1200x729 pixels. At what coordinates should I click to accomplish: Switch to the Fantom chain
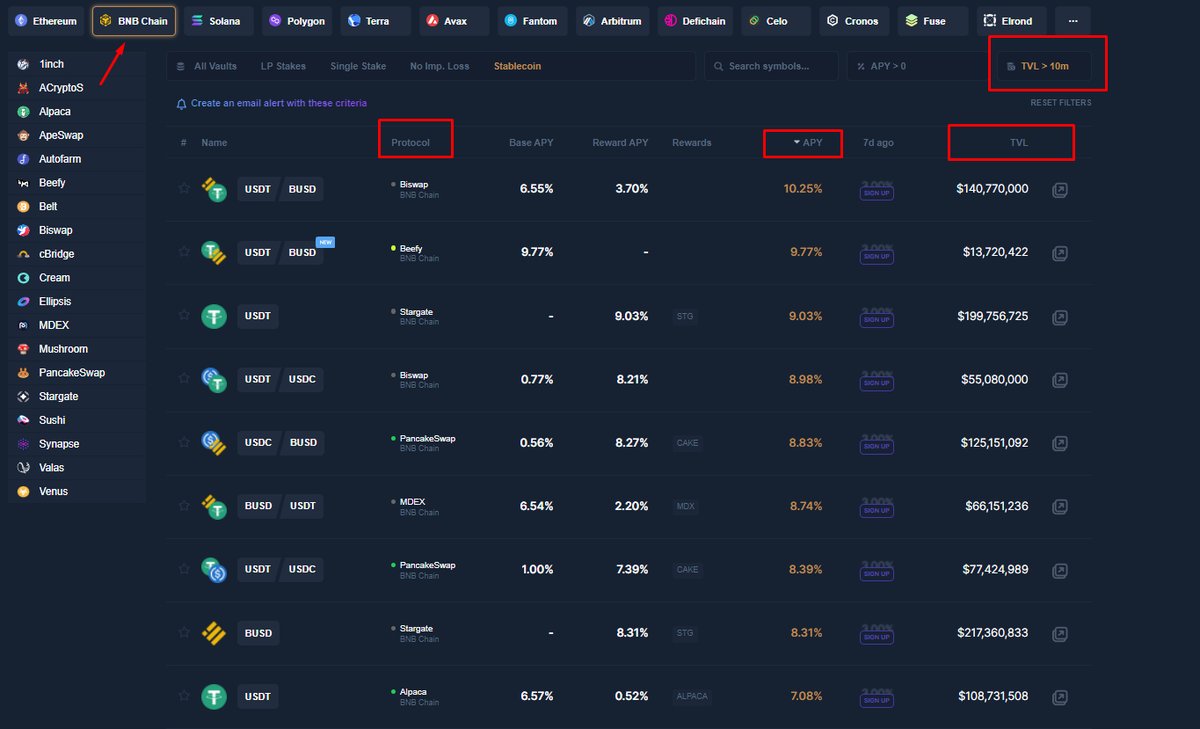pos(532,21)
